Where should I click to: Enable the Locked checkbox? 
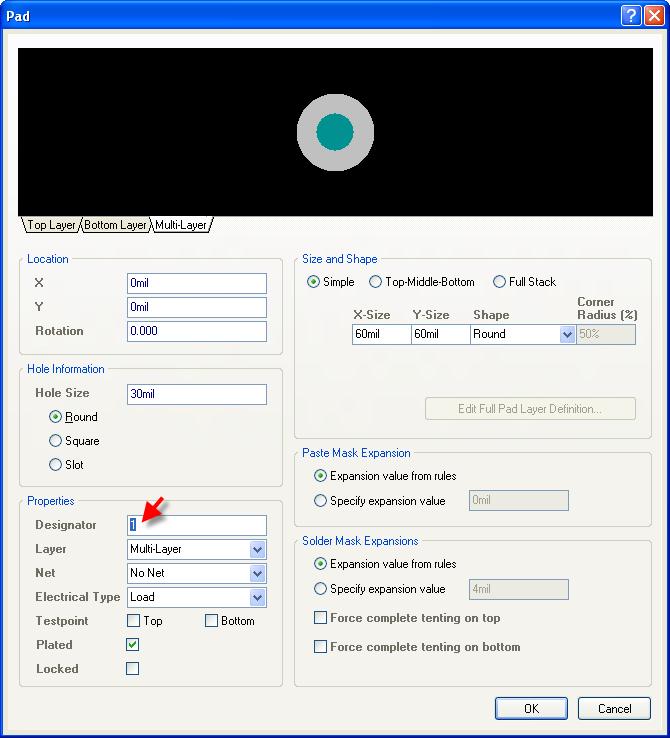pyautogui.click(x=133, y=669)
